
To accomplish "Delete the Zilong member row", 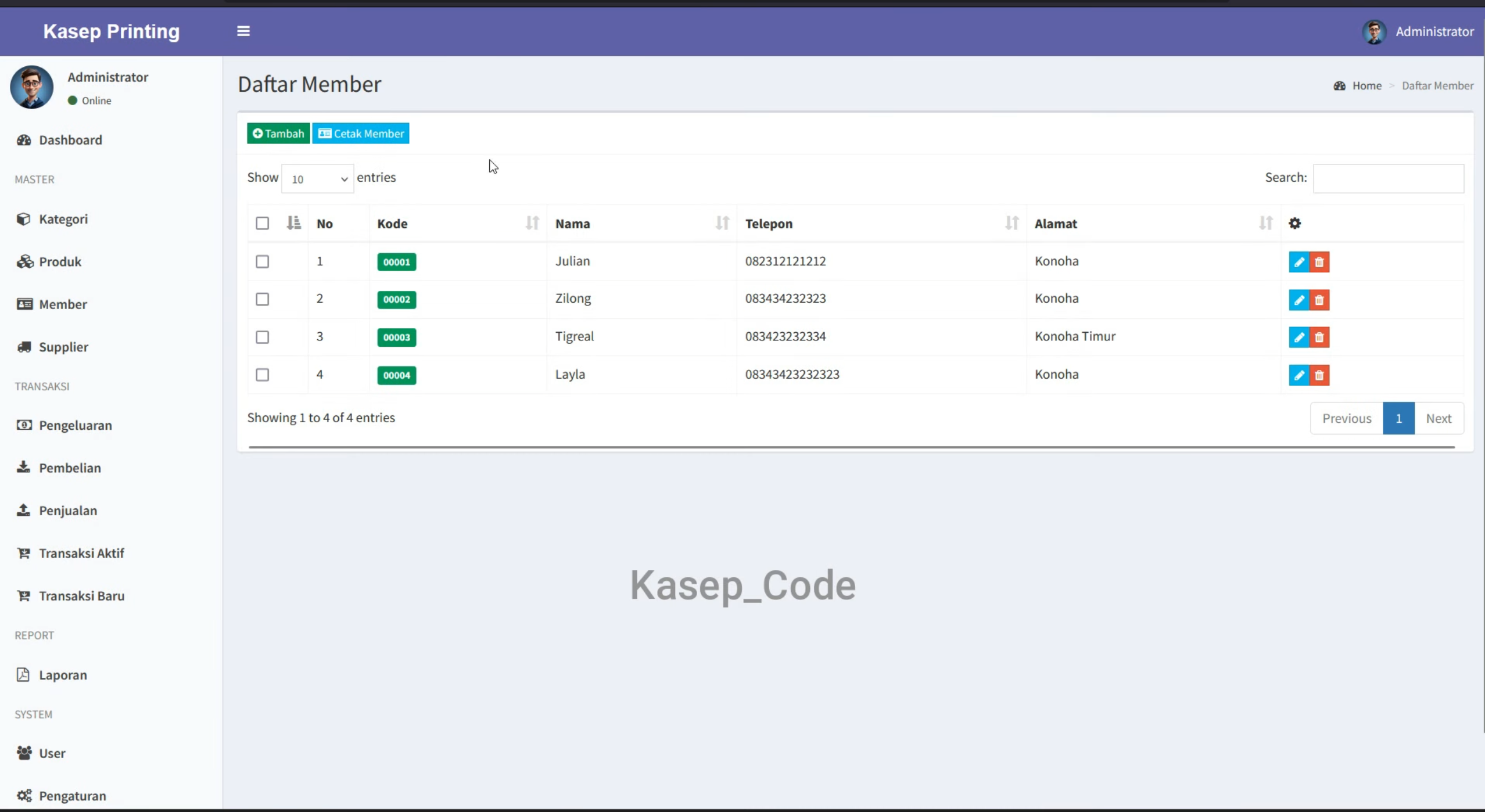I will [x=1319, y=300].
